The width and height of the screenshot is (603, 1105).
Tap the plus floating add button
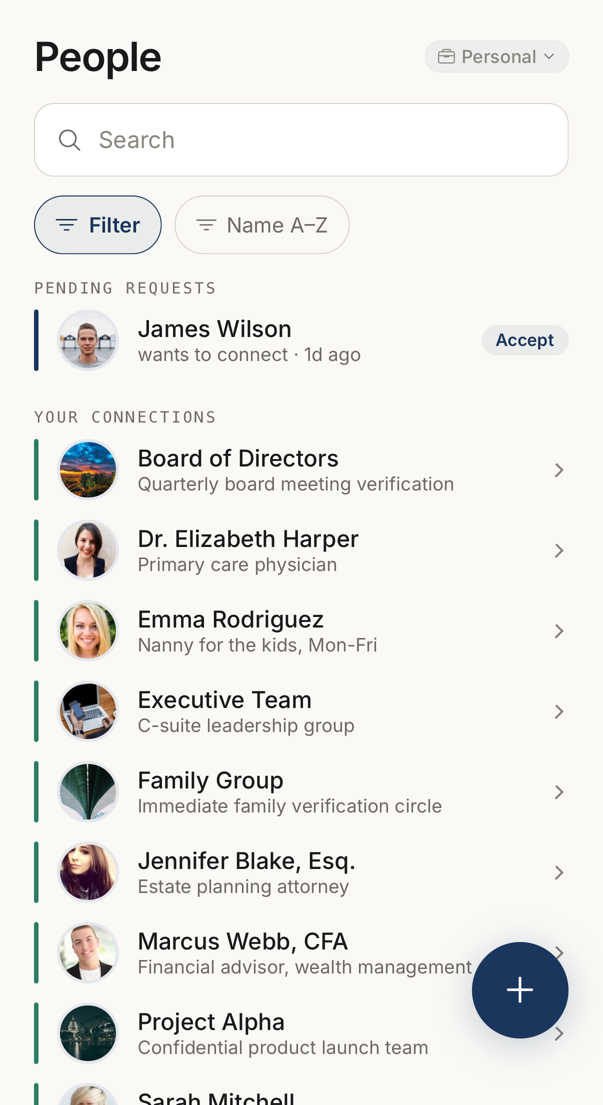point(520,989)
